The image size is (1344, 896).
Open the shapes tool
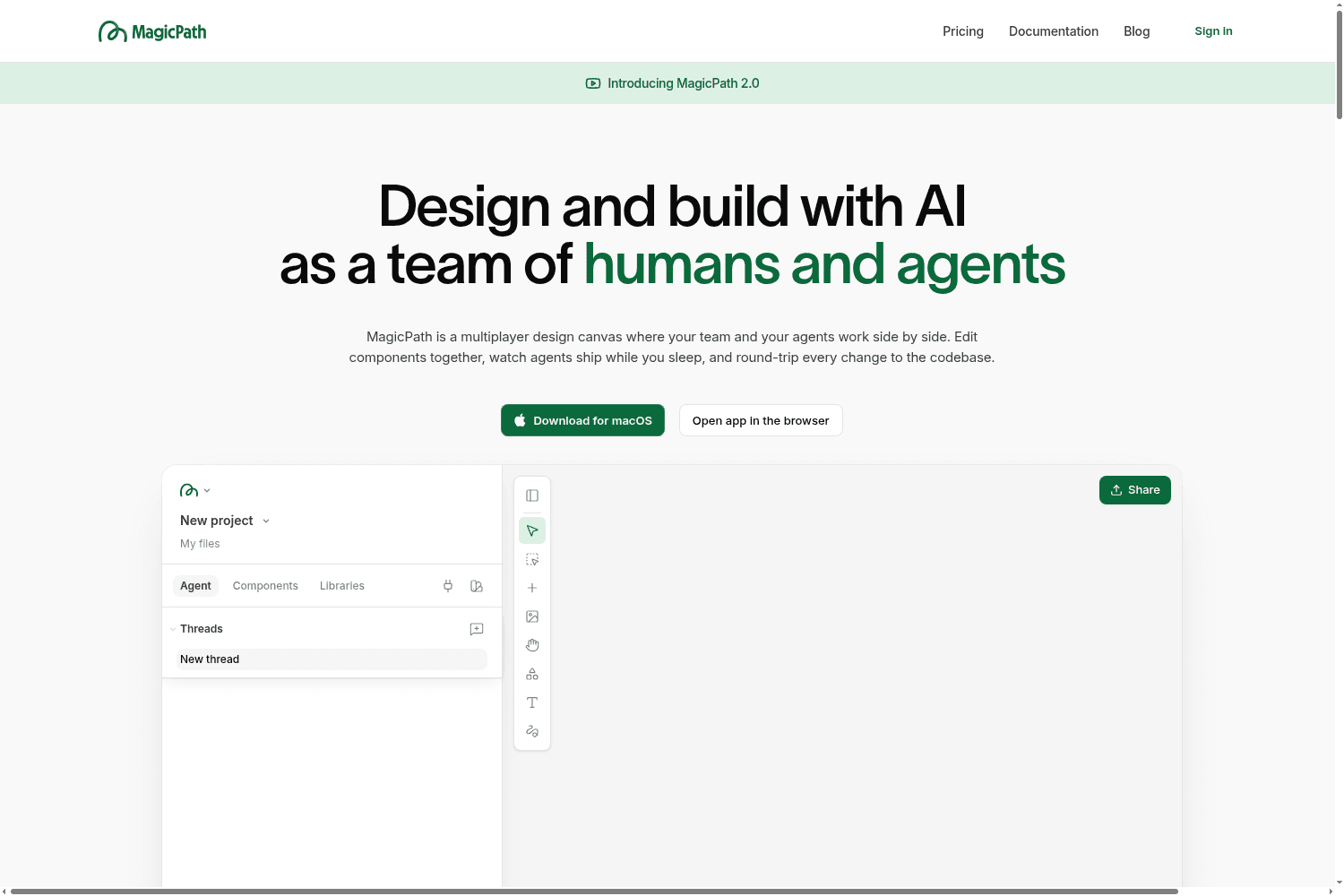[x=532, y=674]
